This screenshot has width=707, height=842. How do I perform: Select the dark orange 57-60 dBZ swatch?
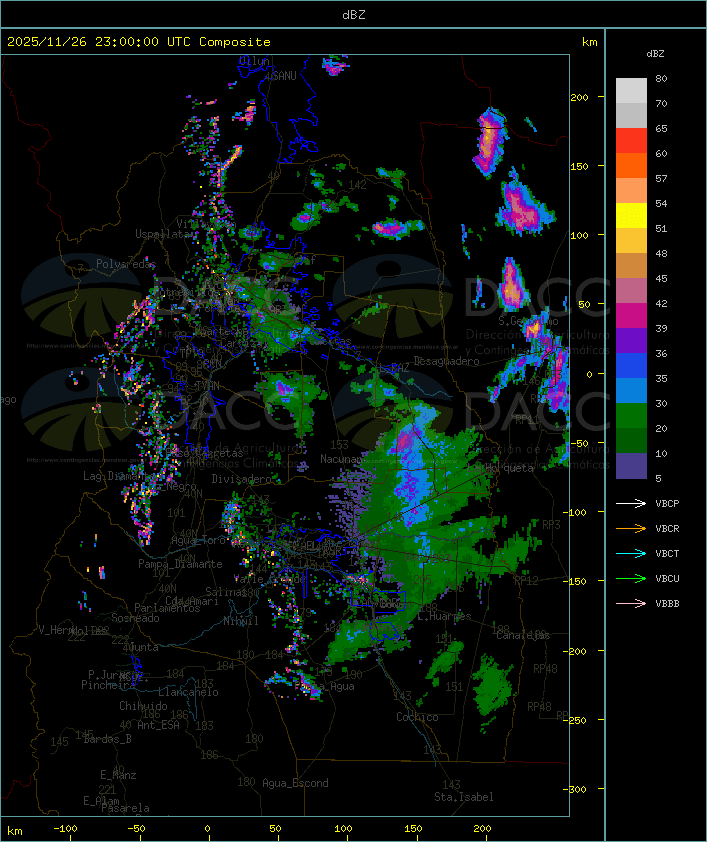(631, 165)
